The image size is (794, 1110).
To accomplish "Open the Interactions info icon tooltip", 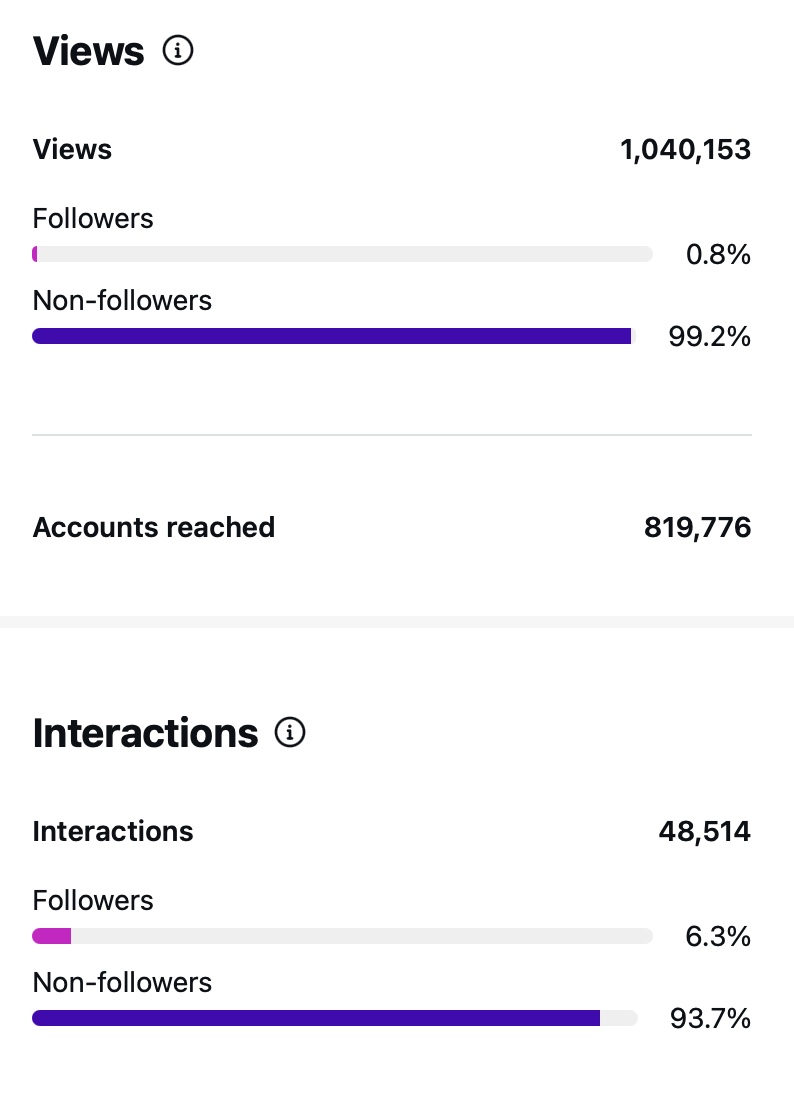I will pos(290,733).
